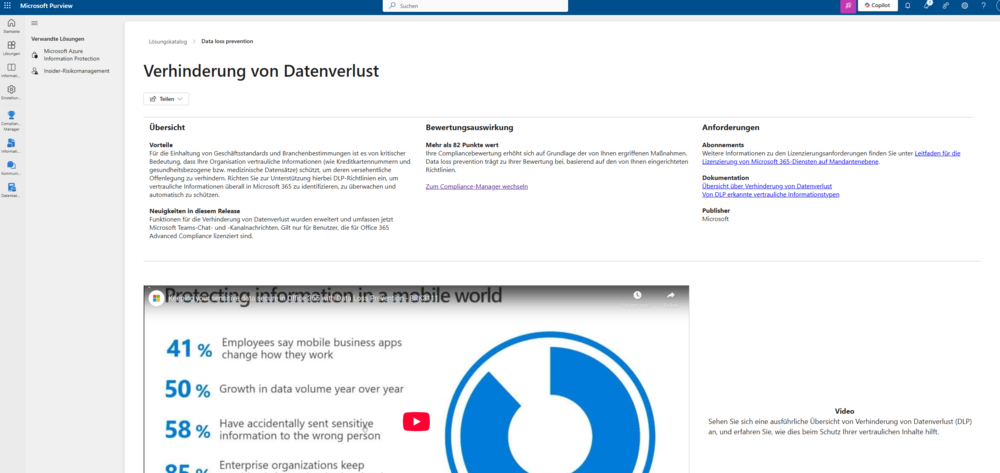Viewport: 1000px width, 473px height.
Task: Open the Einstellungen gear in the left rail
Action: (x=11, y=92)
